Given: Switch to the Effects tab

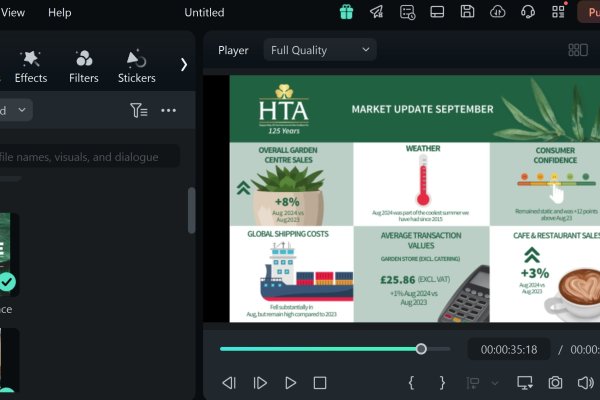Looking at the screenshot, I should tap(31, 67).
